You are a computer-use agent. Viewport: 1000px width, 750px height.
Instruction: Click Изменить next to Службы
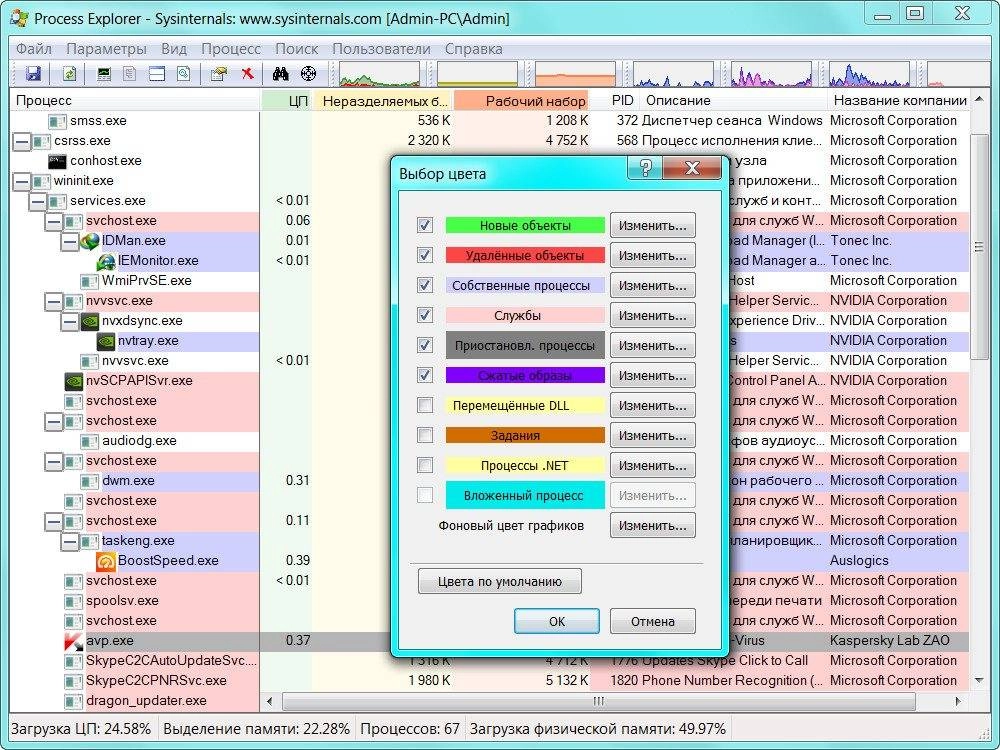point(652,315)
